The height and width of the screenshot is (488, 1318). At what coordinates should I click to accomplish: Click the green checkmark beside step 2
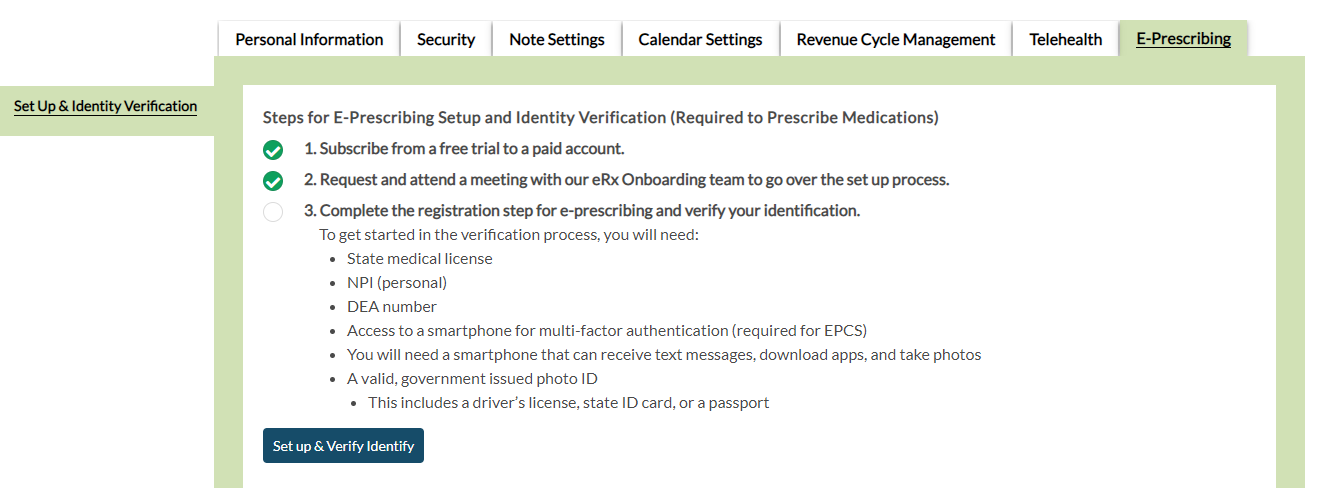[273, 181]
